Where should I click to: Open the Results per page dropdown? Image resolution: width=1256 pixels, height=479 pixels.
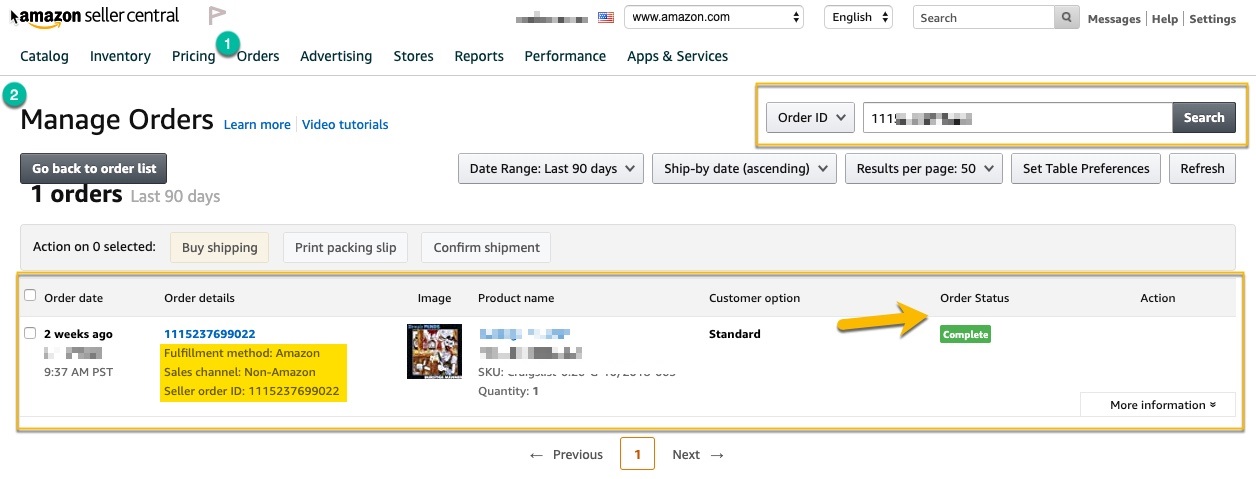pos(925,168)
